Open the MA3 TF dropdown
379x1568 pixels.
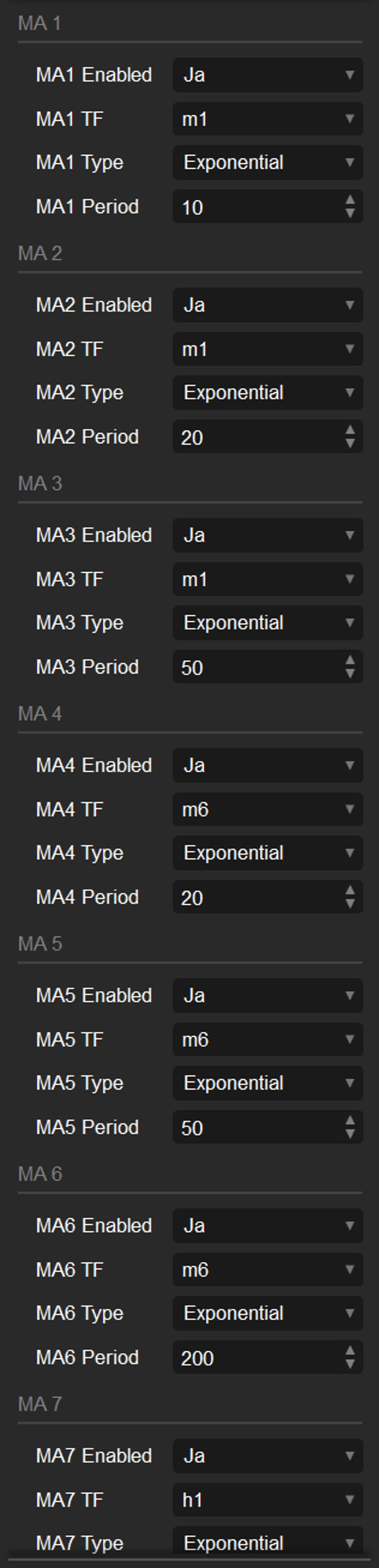click(x=267, y=579)
